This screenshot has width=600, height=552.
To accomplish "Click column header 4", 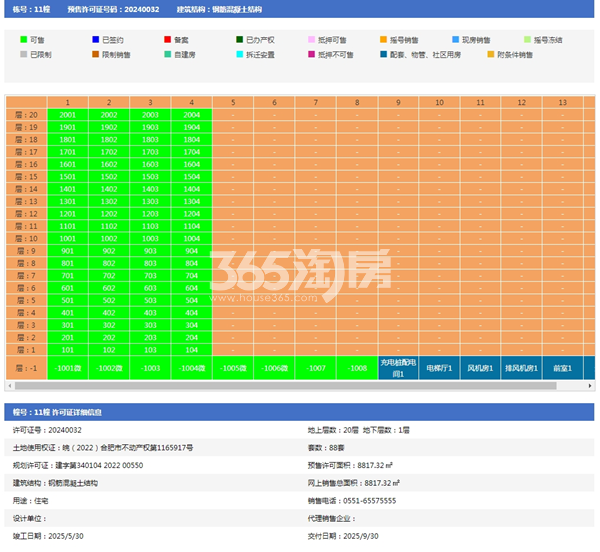I will (192, 103).
